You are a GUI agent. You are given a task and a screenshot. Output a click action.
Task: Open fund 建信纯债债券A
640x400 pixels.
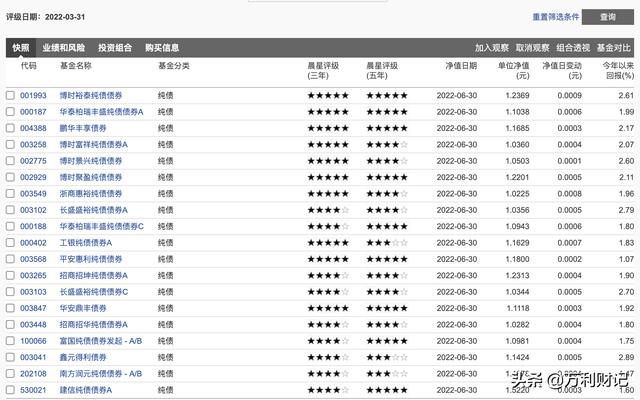tap(86, 390)
